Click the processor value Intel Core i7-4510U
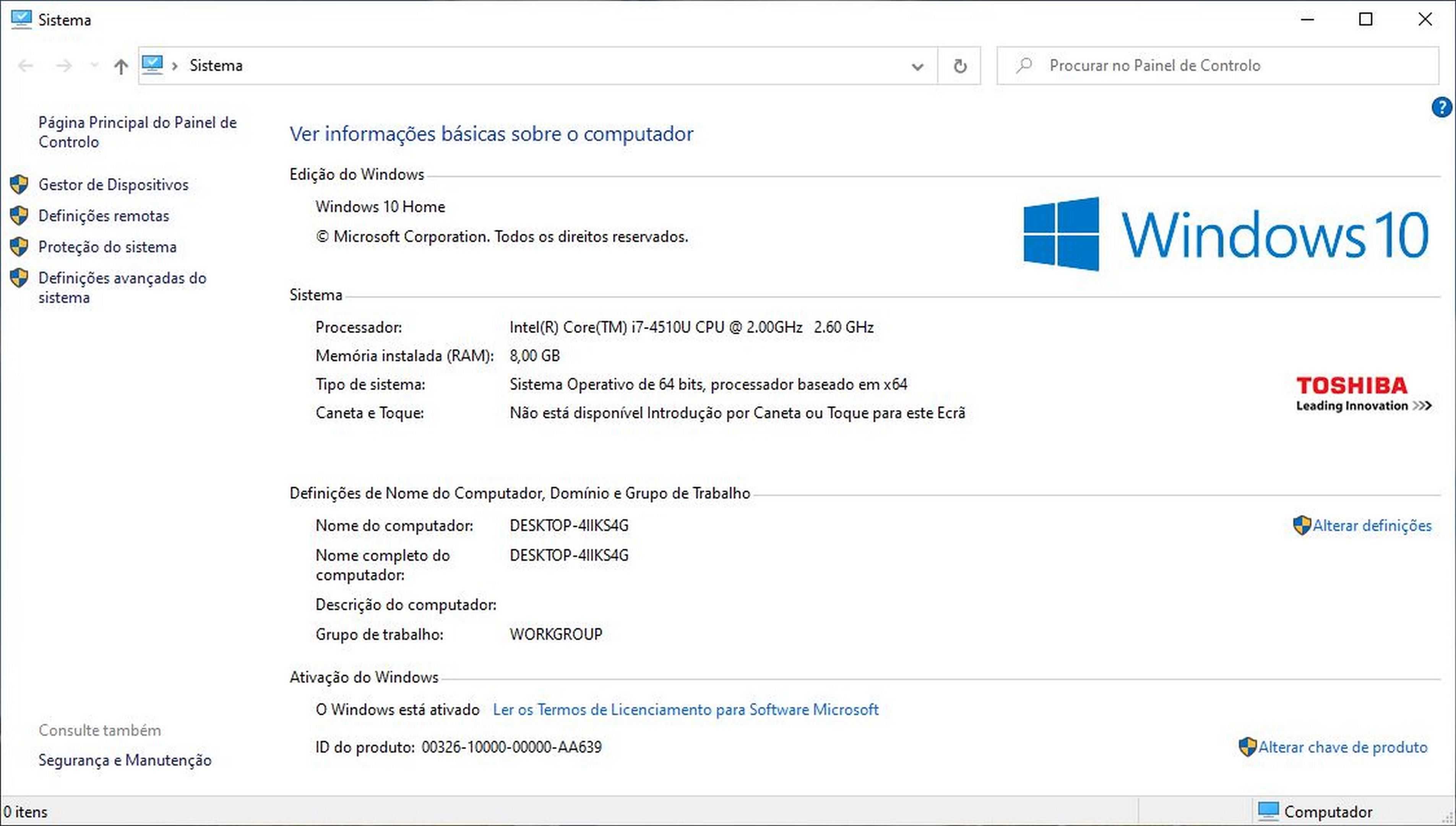 (691, 327)
